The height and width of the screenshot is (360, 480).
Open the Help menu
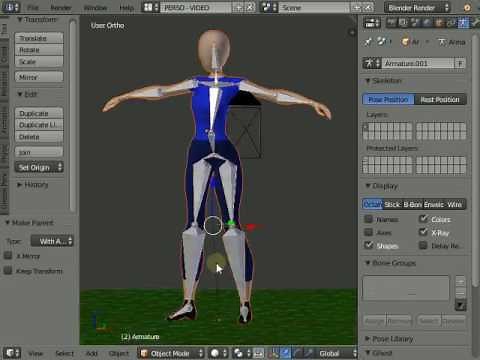126,8
